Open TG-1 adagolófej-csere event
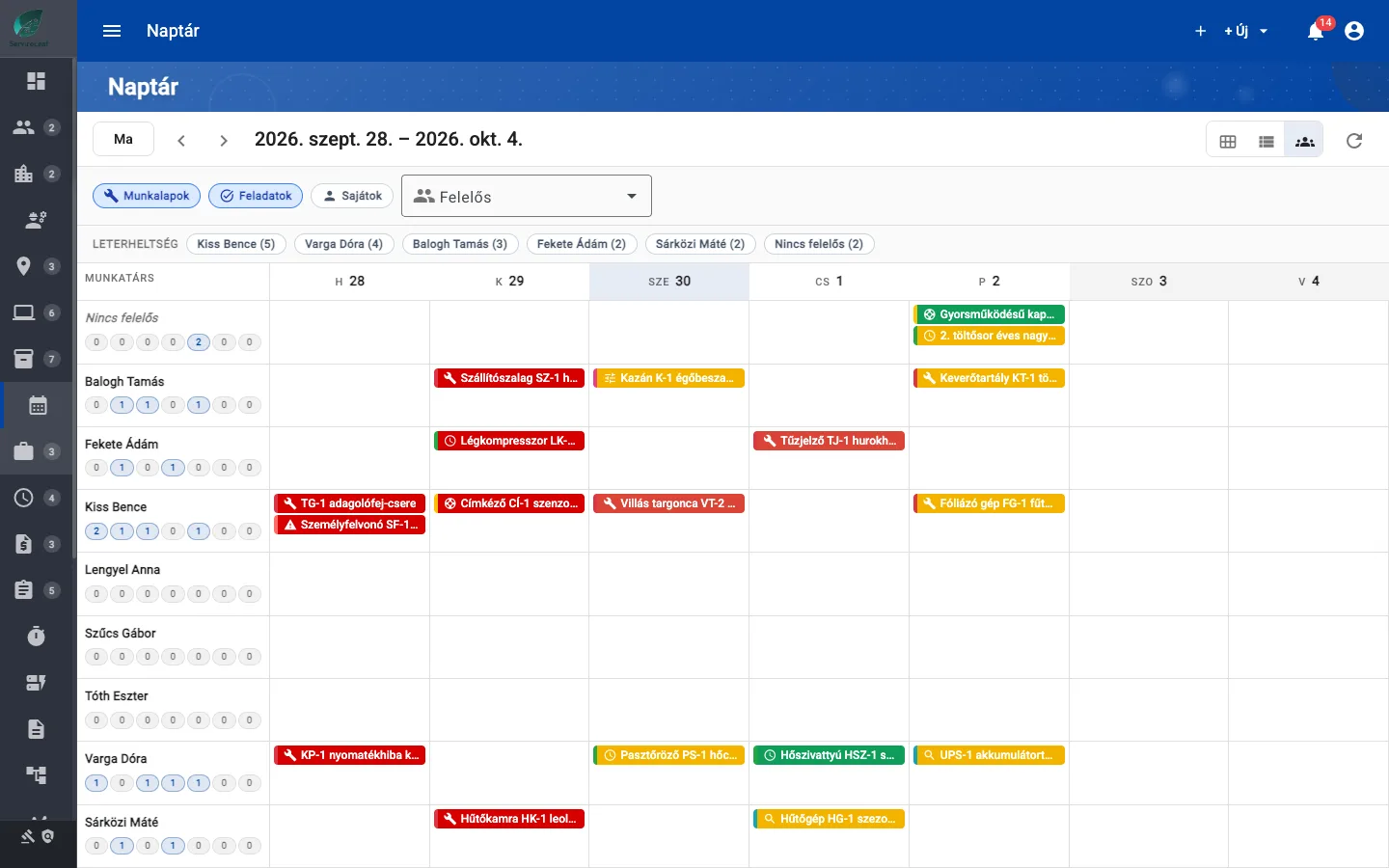1389x868 pixels. 350,503
